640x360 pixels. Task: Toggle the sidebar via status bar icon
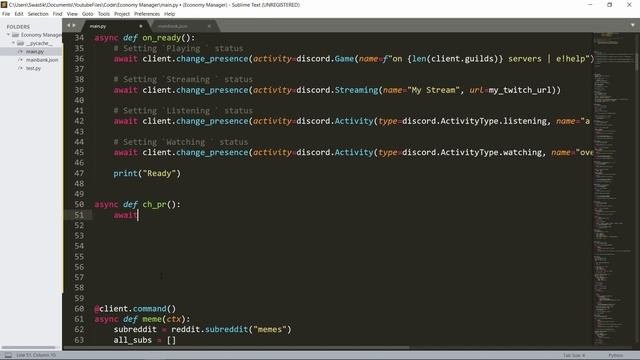point(8,355)
